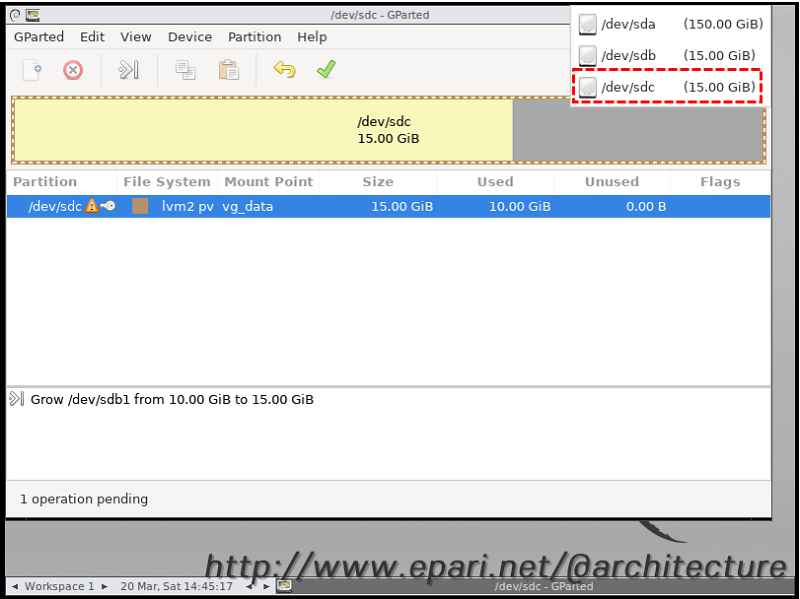Switch to previous workspace with the left arrow
Image resolution: width=800 pixels, height=599 pixels.
[x=15, y=586]
